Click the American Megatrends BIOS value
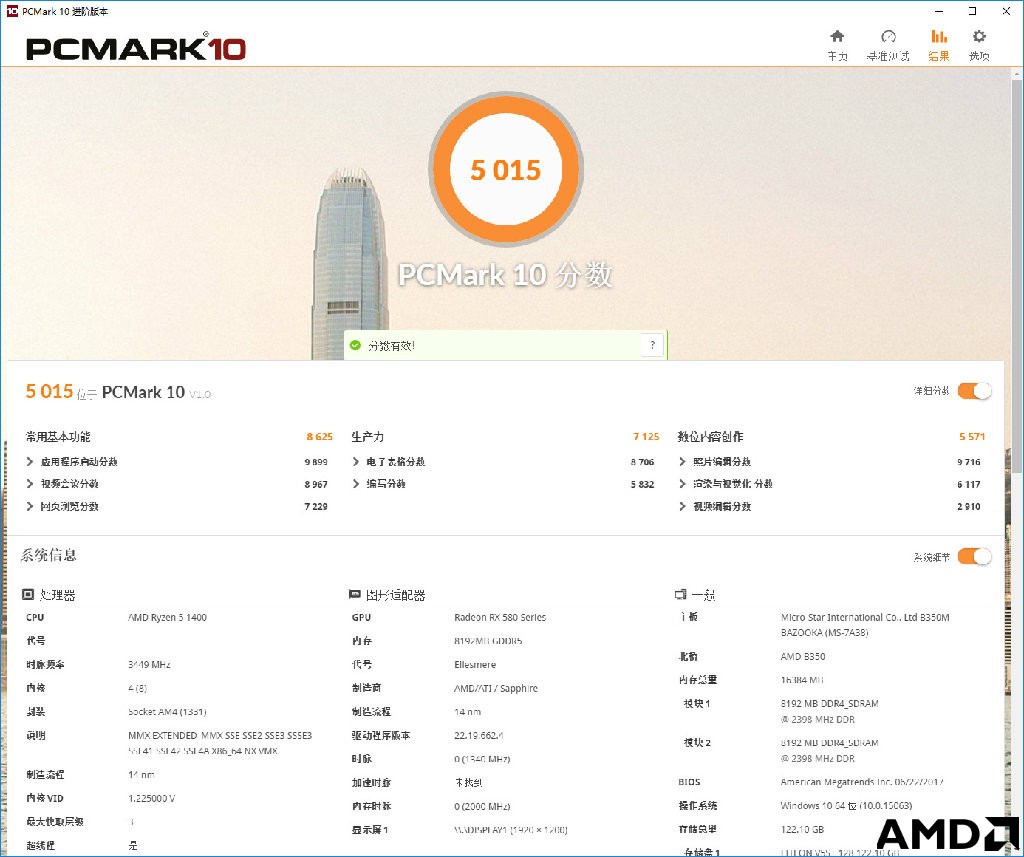This screenshot has width=1024, height=857. point(861,782)
